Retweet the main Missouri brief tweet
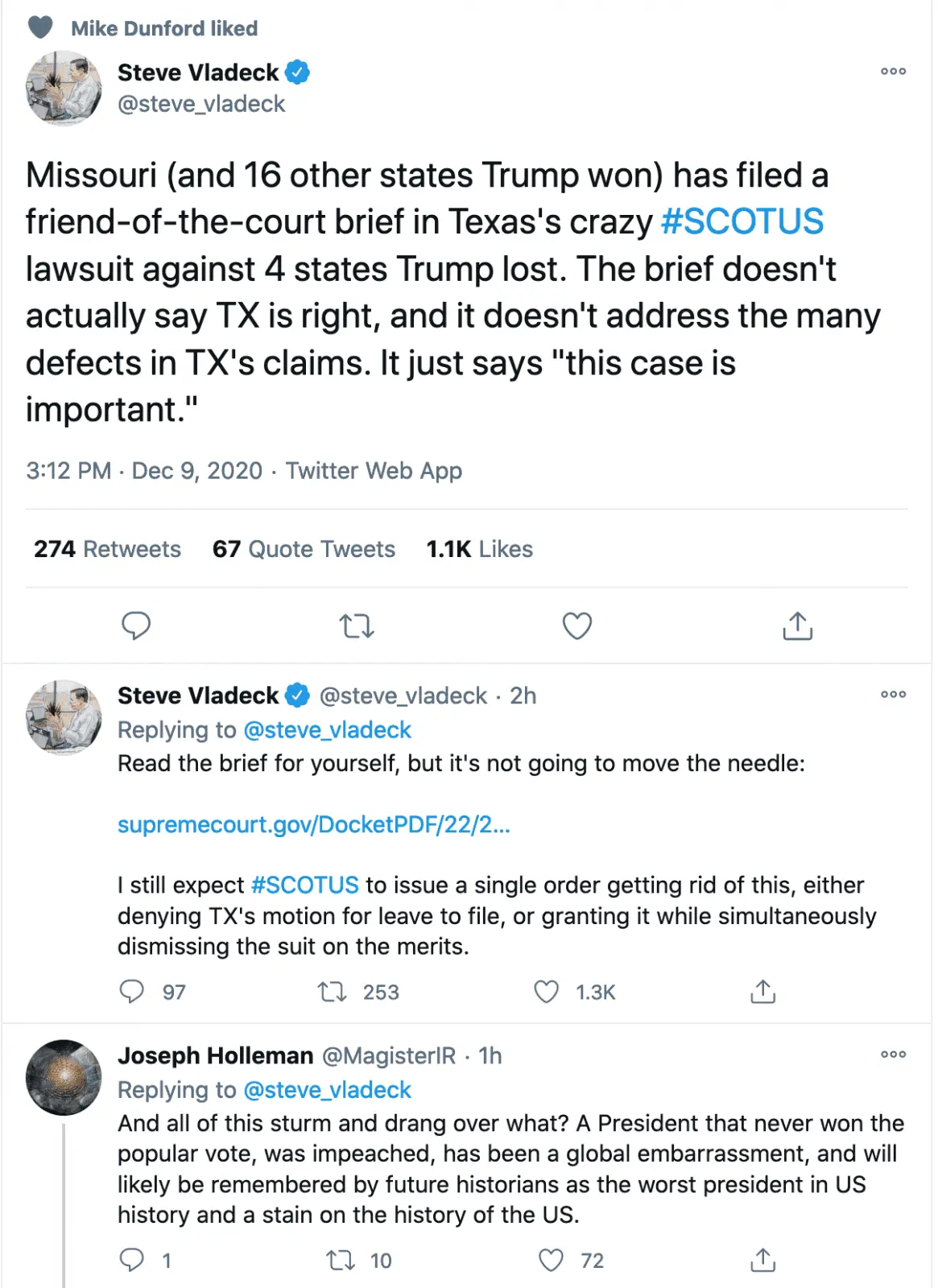 point(357,625)
